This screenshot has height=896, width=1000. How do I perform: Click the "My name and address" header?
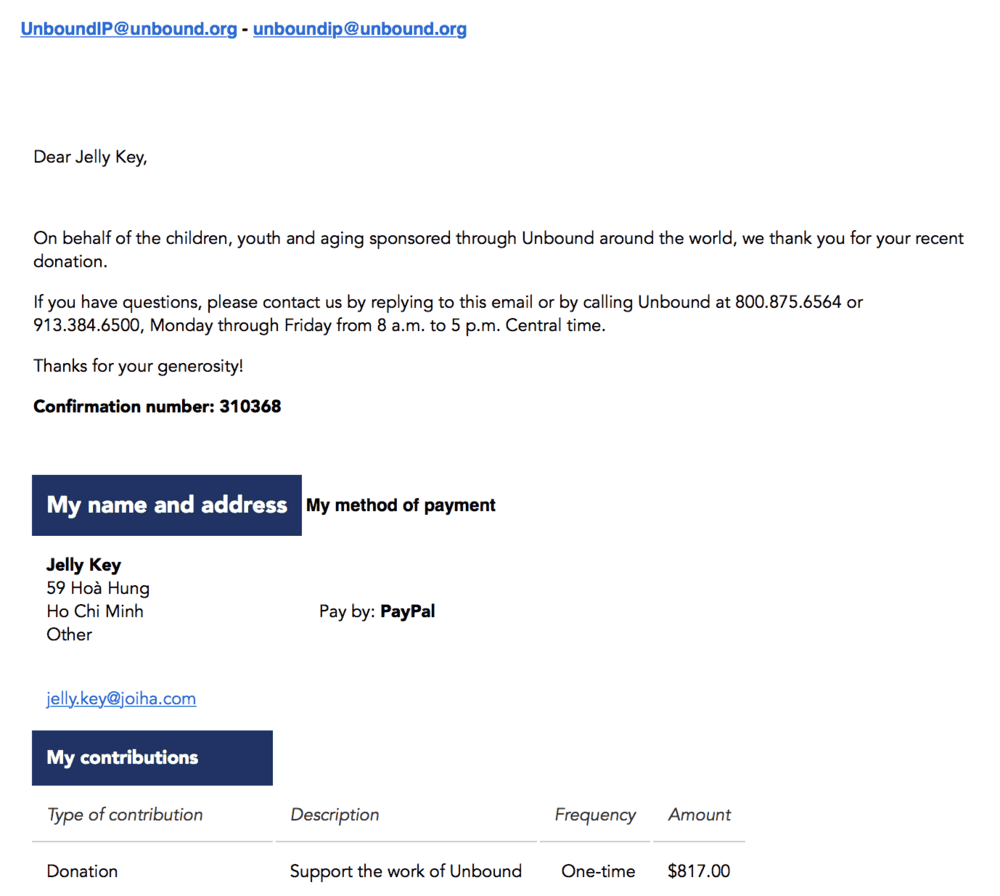pyautogui.click(x=167, y=505)
